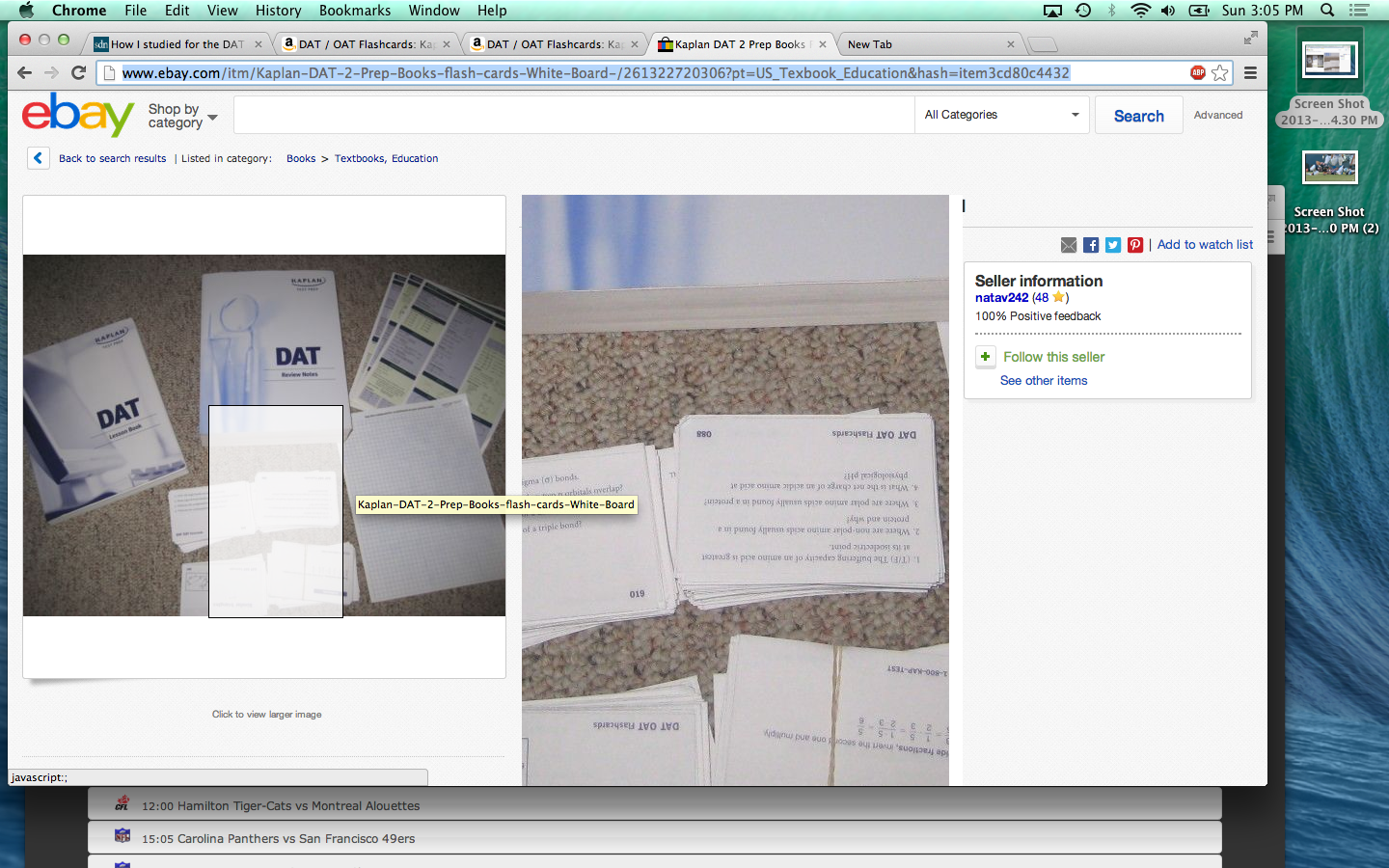Click Add to watch list
The height and width of the screenshot is (868, 1389).
coord(1205,245)
